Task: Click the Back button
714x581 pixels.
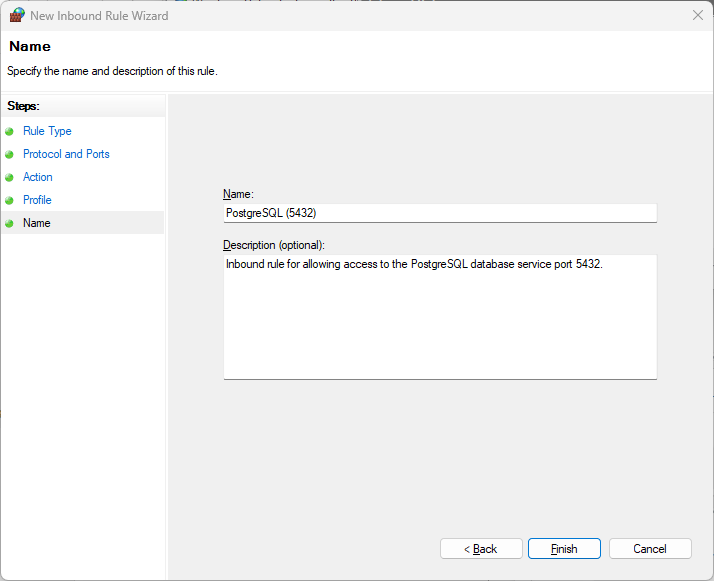Action: coord(481,549)
